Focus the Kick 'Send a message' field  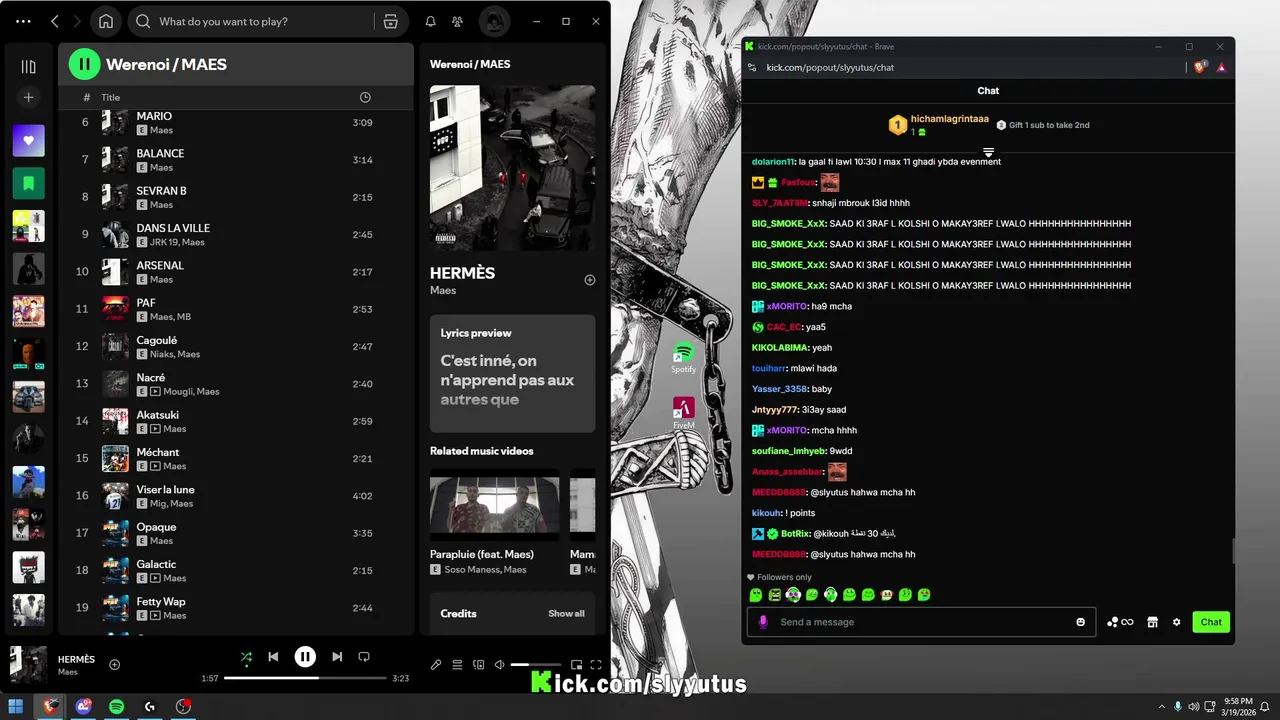920,622
